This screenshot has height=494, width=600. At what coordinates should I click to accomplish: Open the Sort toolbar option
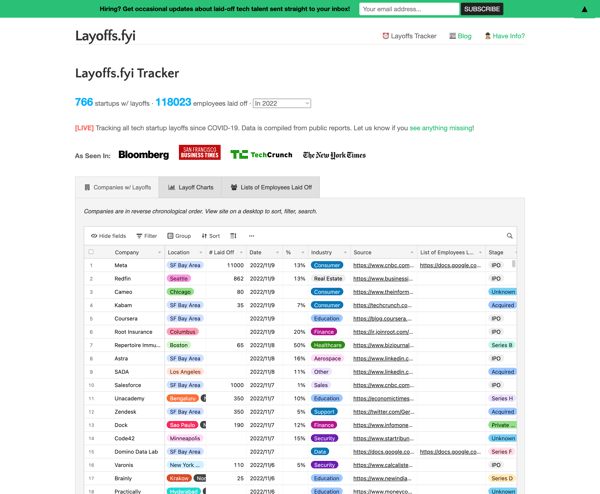[211, 236]
